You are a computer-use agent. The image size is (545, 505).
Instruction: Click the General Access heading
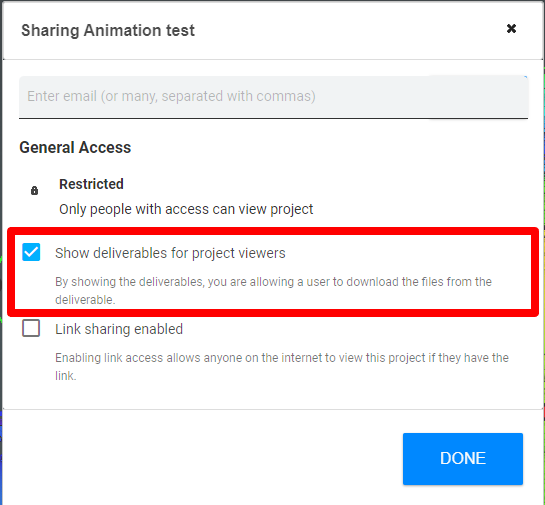coord(75,147)
